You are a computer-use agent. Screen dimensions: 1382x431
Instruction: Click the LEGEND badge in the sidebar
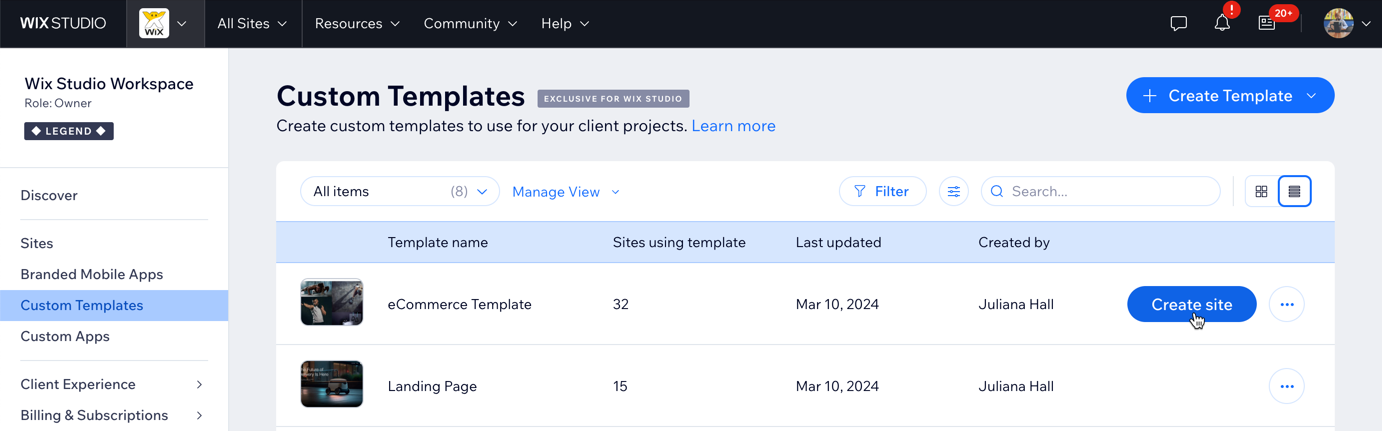coord(69,131)
